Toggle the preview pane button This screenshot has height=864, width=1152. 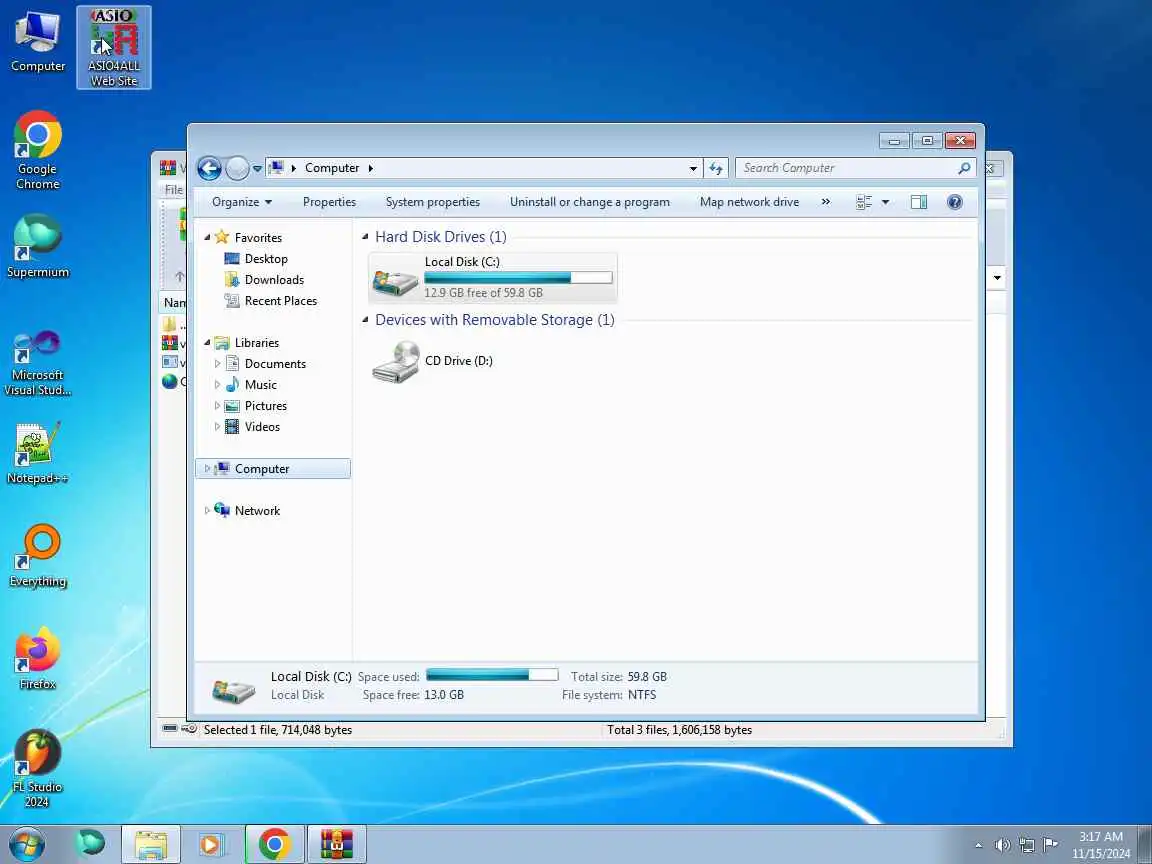(918, 202)
